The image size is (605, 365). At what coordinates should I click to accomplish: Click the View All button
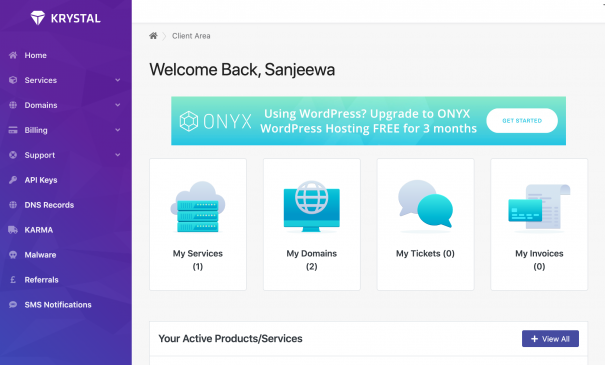550,339
